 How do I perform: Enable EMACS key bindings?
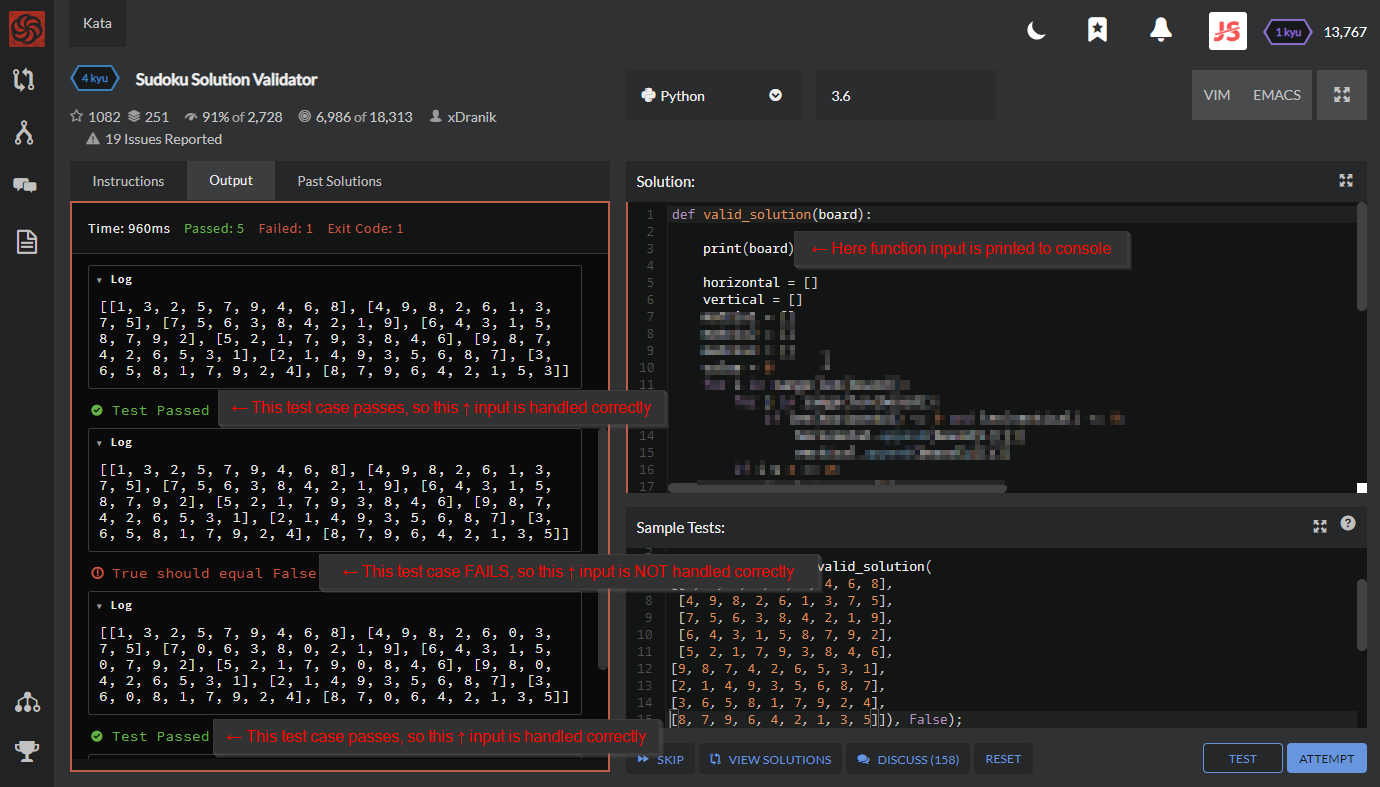tap(1277, 95)
